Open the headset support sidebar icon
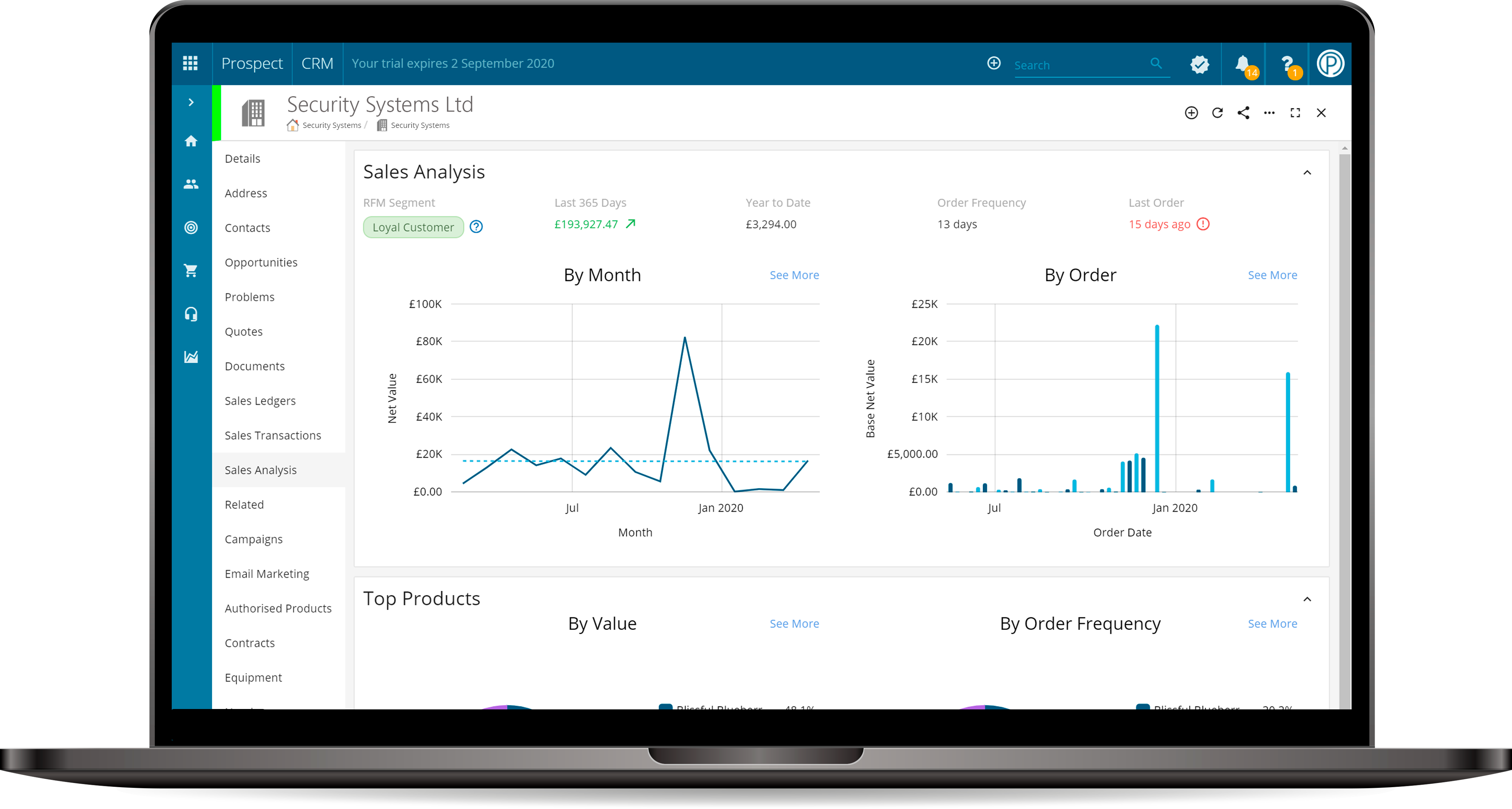1512x809 pixels. (x=191, y=314)
